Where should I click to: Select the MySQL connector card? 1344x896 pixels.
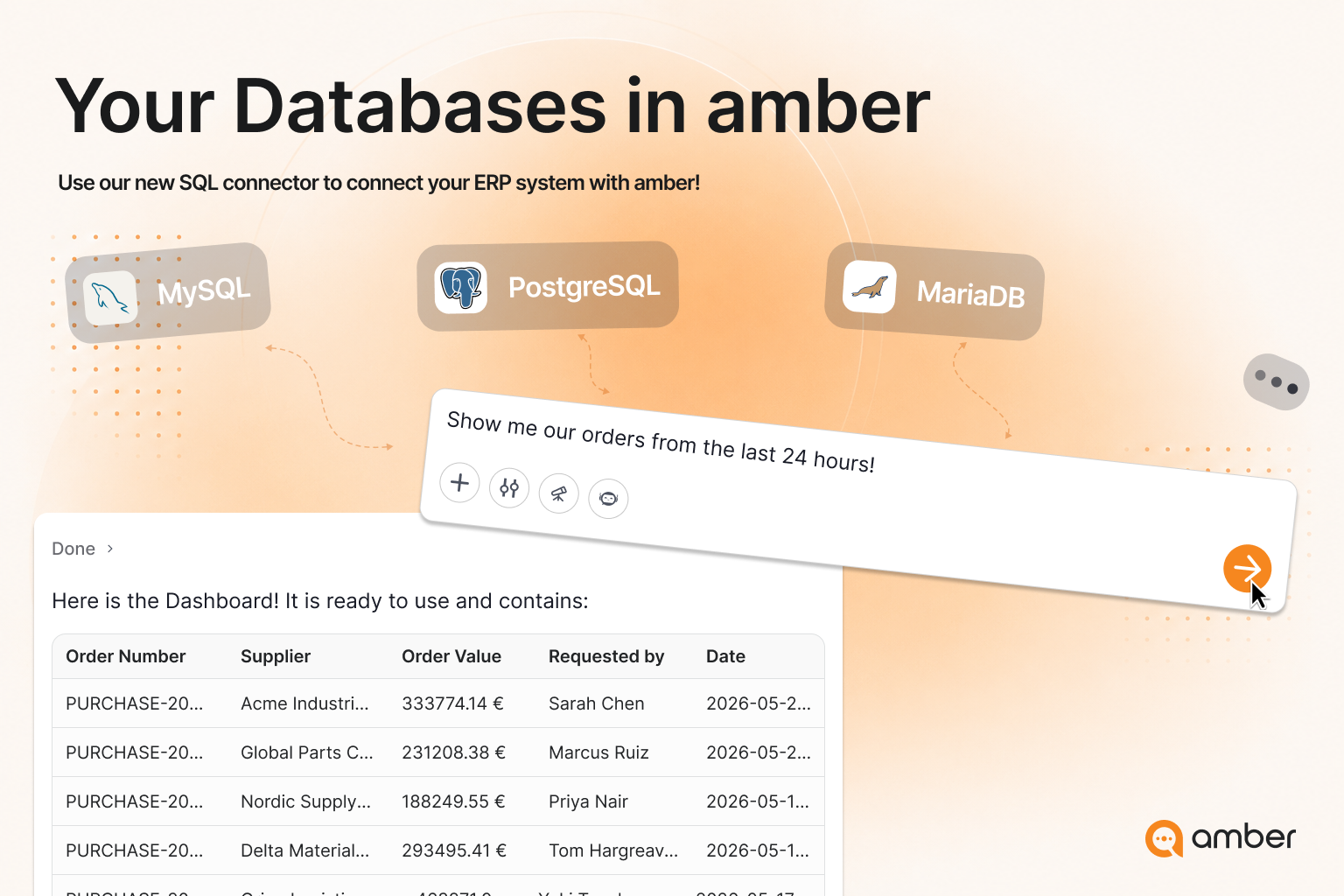[168, 293]
